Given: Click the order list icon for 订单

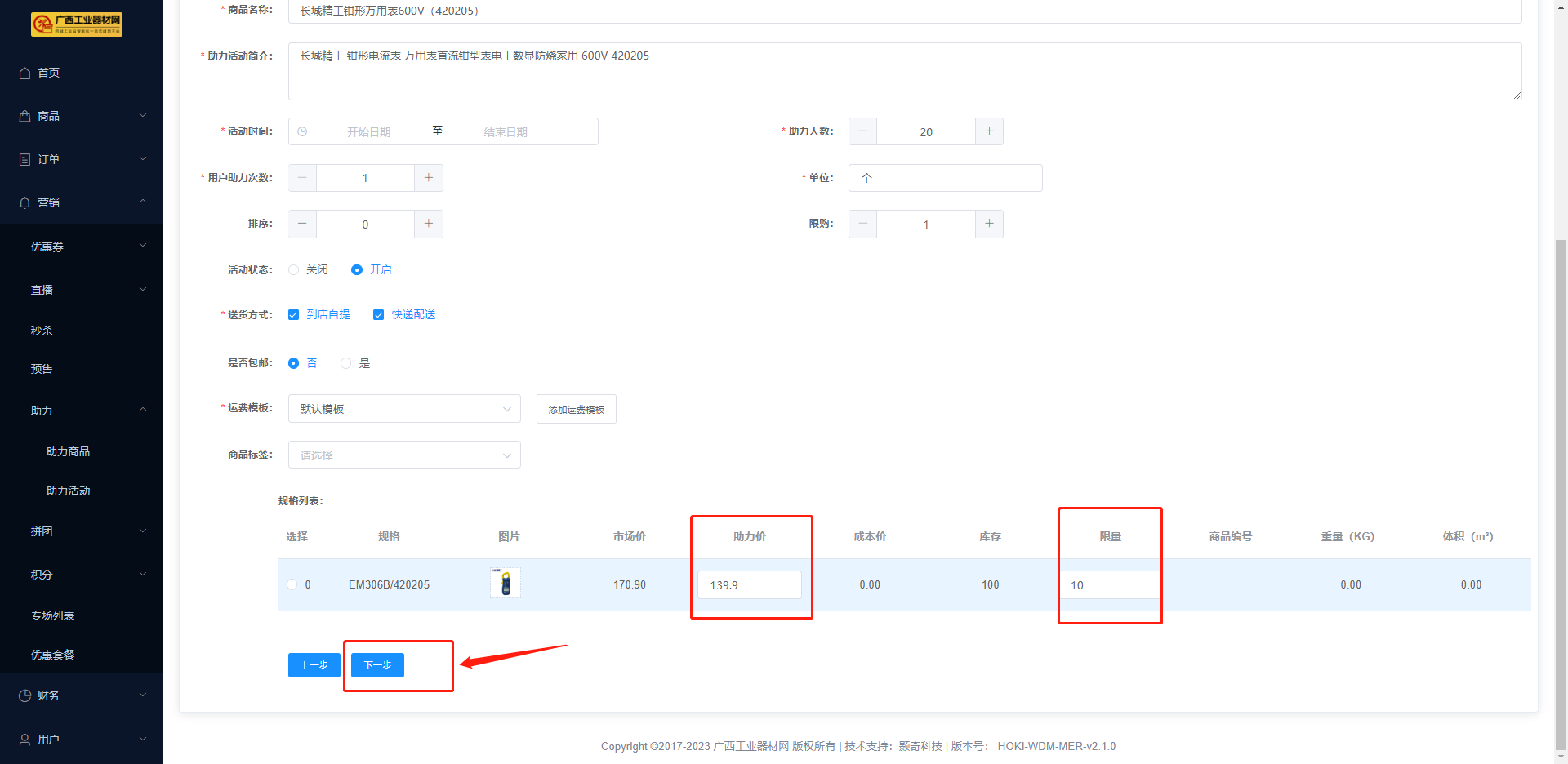Looking at the screenshot, I should pos(24,160).
